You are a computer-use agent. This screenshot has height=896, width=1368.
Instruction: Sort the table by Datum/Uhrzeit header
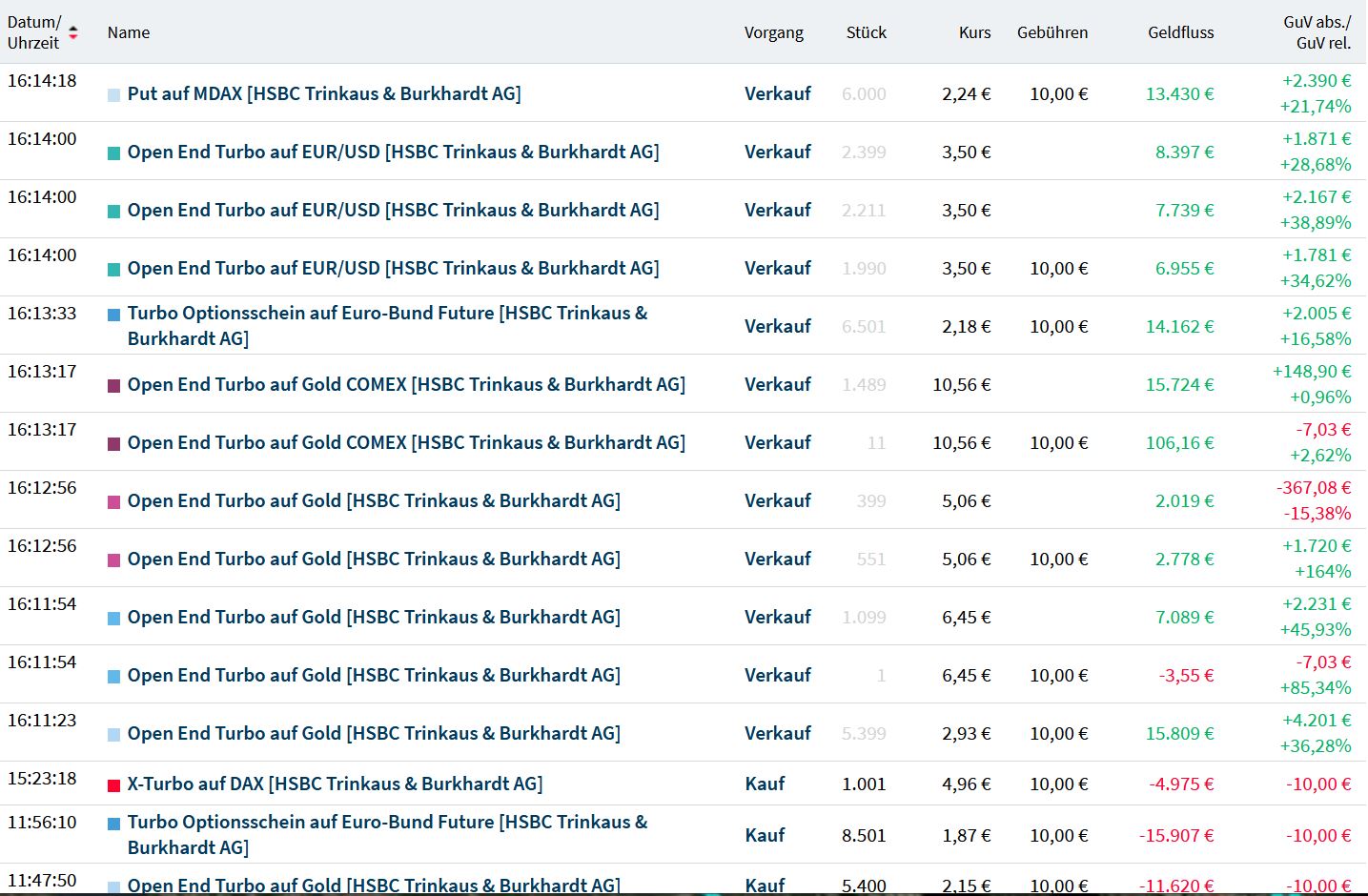(x=34, y=32)
